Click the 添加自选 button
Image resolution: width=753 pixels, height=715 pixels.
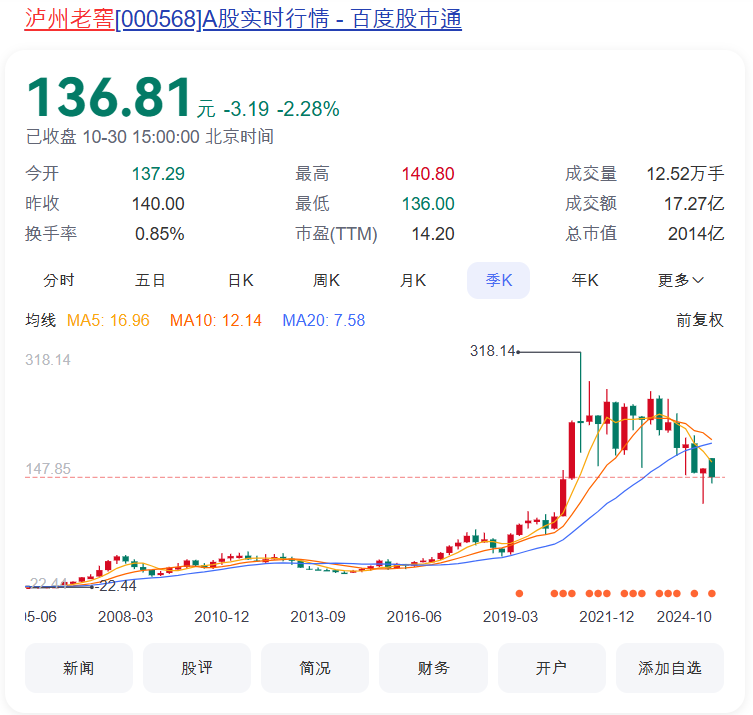pos(670,668)
